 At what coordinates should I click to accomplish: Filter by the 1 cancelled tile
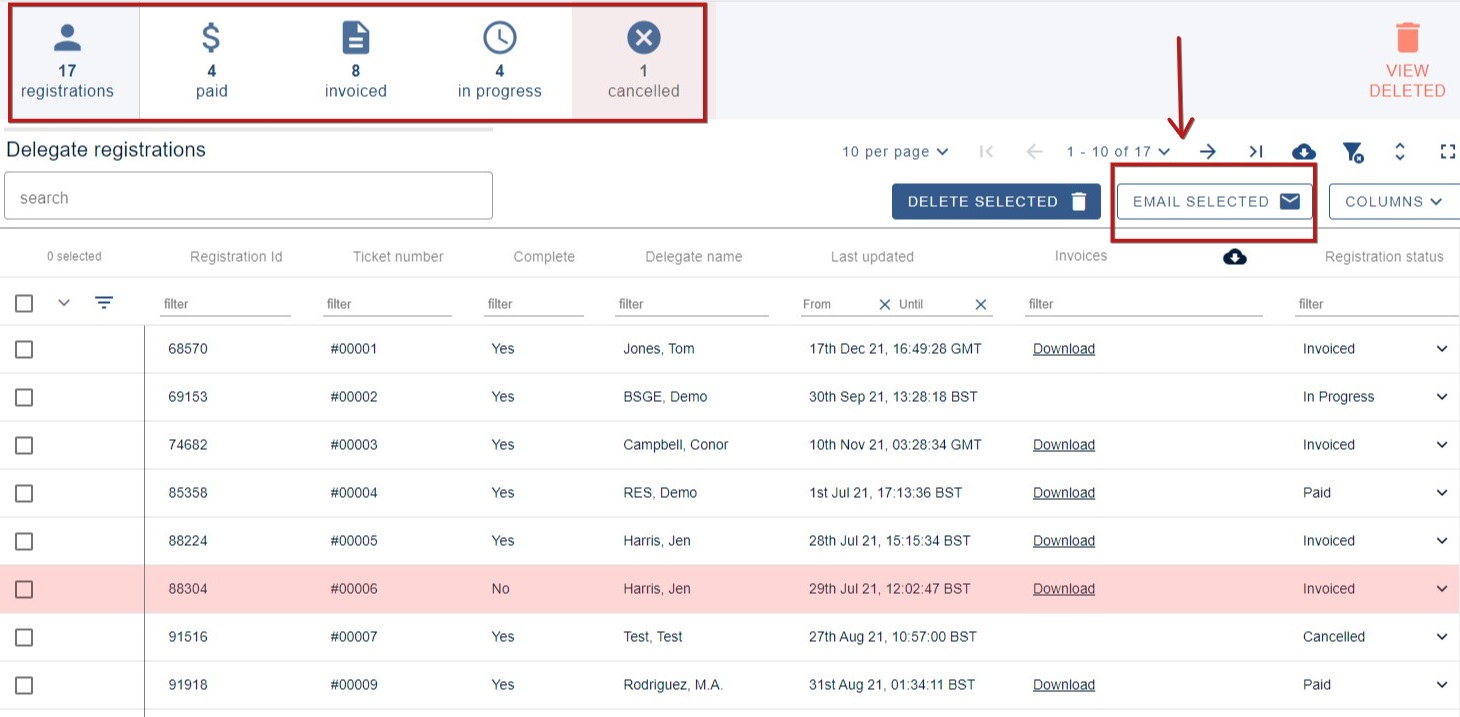(x=643, y=62)
